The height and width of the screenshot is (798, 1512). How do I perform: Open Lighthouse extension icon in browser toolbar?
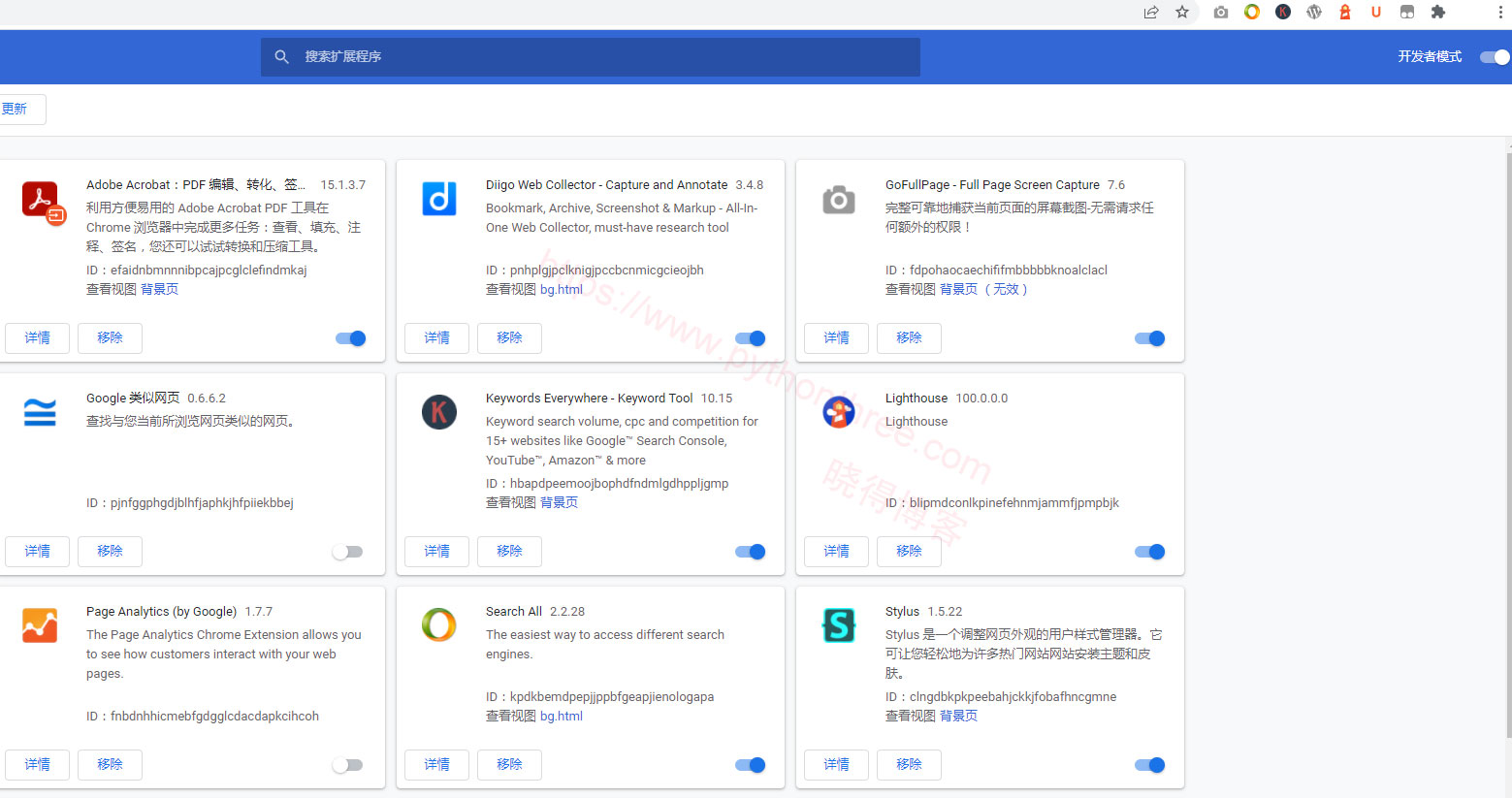(1345, 13)
